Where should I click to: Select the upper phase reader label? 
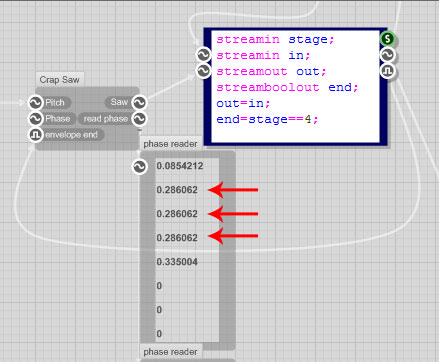(x=170, y=144)
